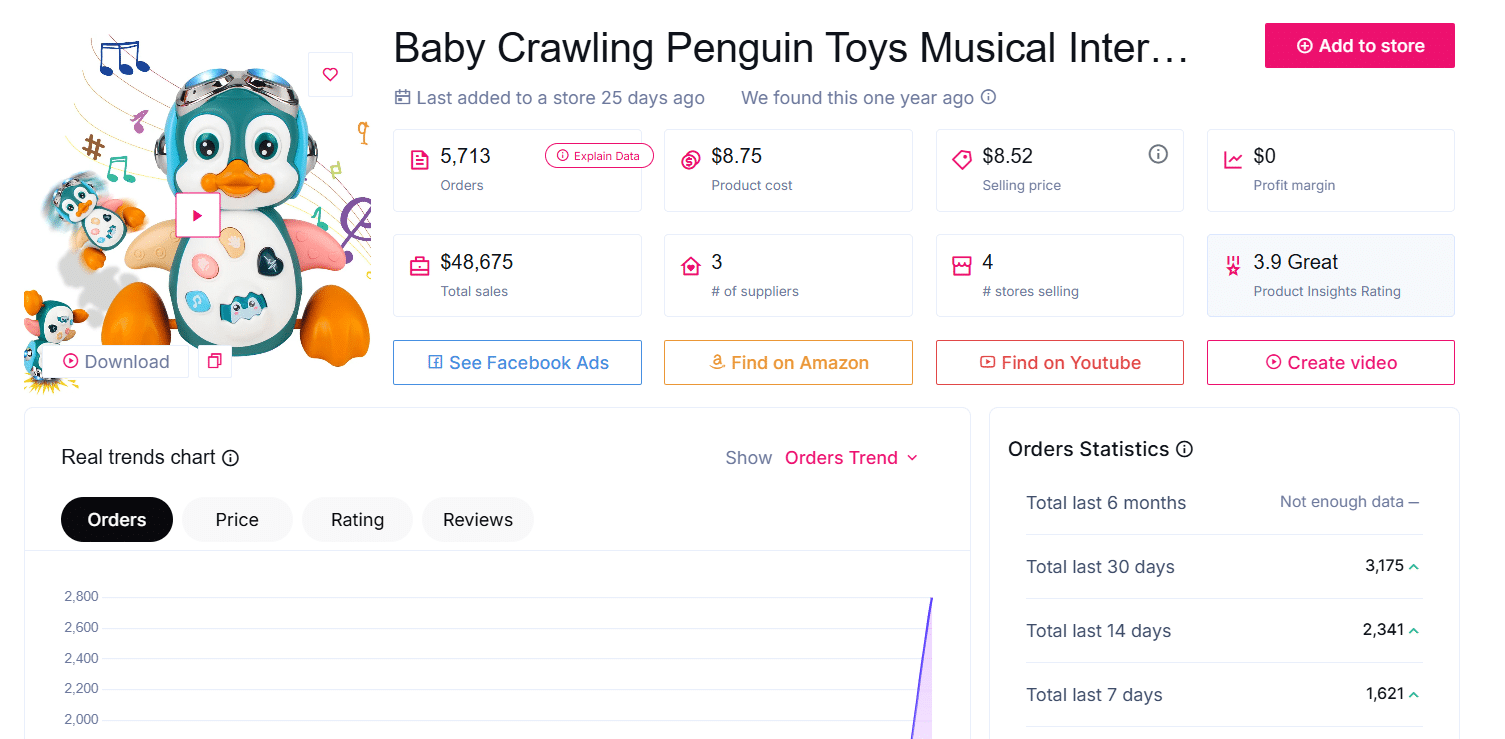Play the product video preview
Screen dimensions: 1505x739
pyautogui.click(x=197, y=214)
